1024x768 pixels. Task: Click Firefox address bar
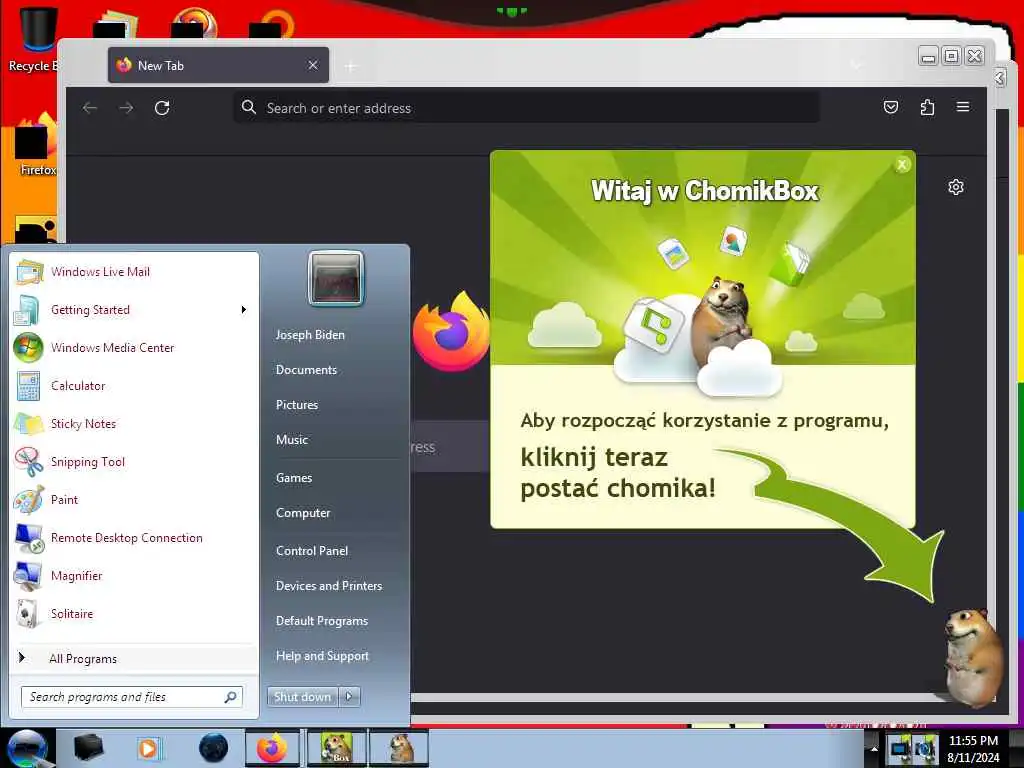[526, 108]
